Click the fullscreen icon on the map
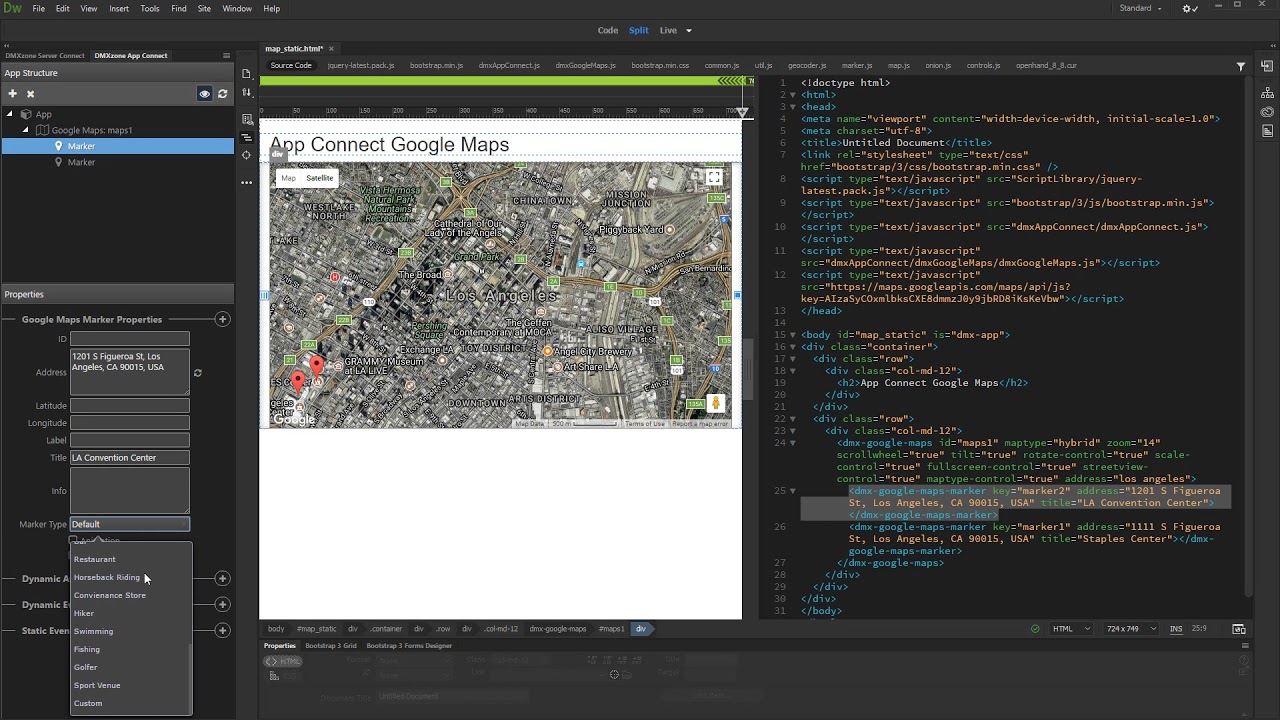 [x=714, y=177]
